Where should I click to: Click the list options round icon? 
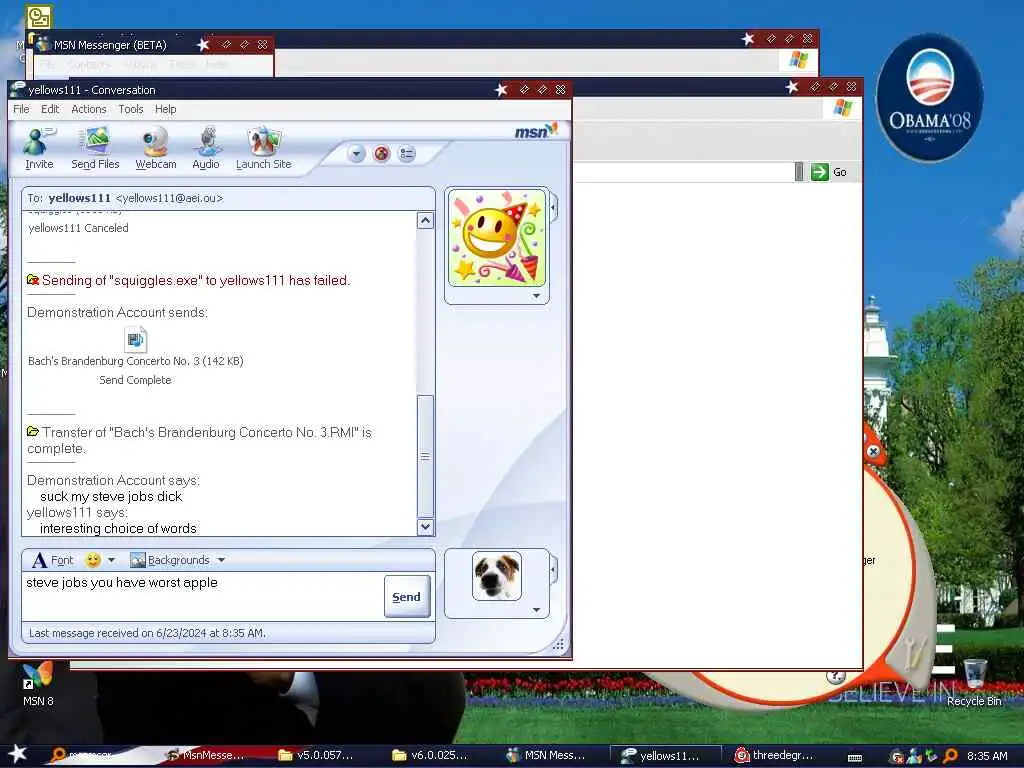407,154
